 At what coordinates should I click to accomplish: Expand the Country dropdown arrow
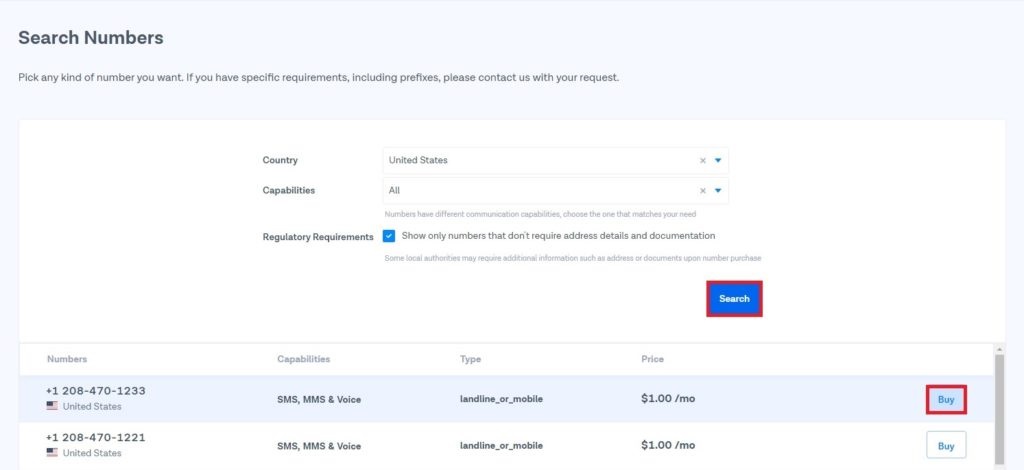point(718,161)
